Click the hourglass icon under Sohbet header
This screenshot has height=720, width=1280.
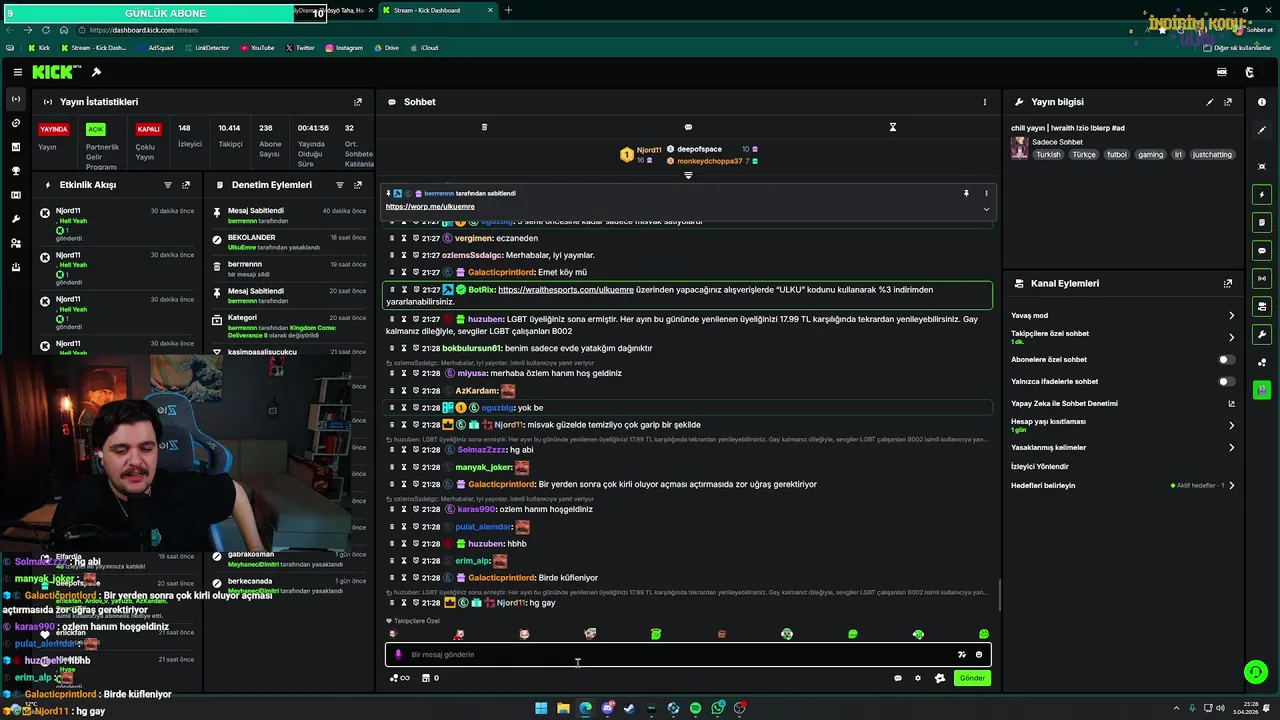pyautogui.click(x=893, y=127)
